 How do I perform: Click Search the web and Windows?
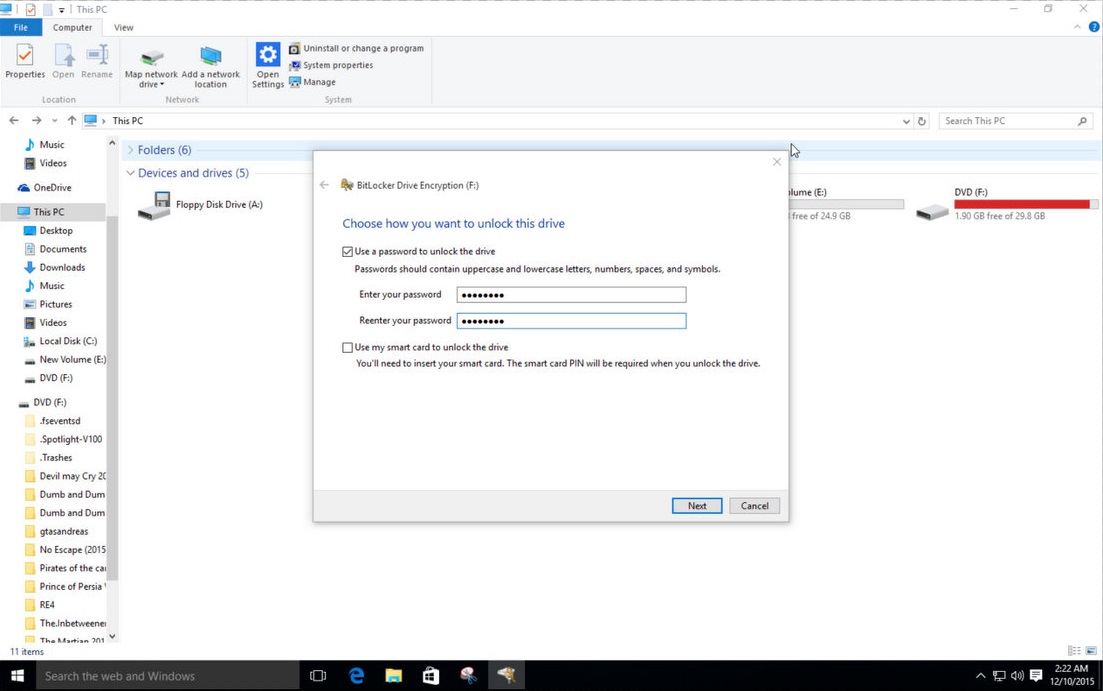pyautogui.click(x=167, y=676)
